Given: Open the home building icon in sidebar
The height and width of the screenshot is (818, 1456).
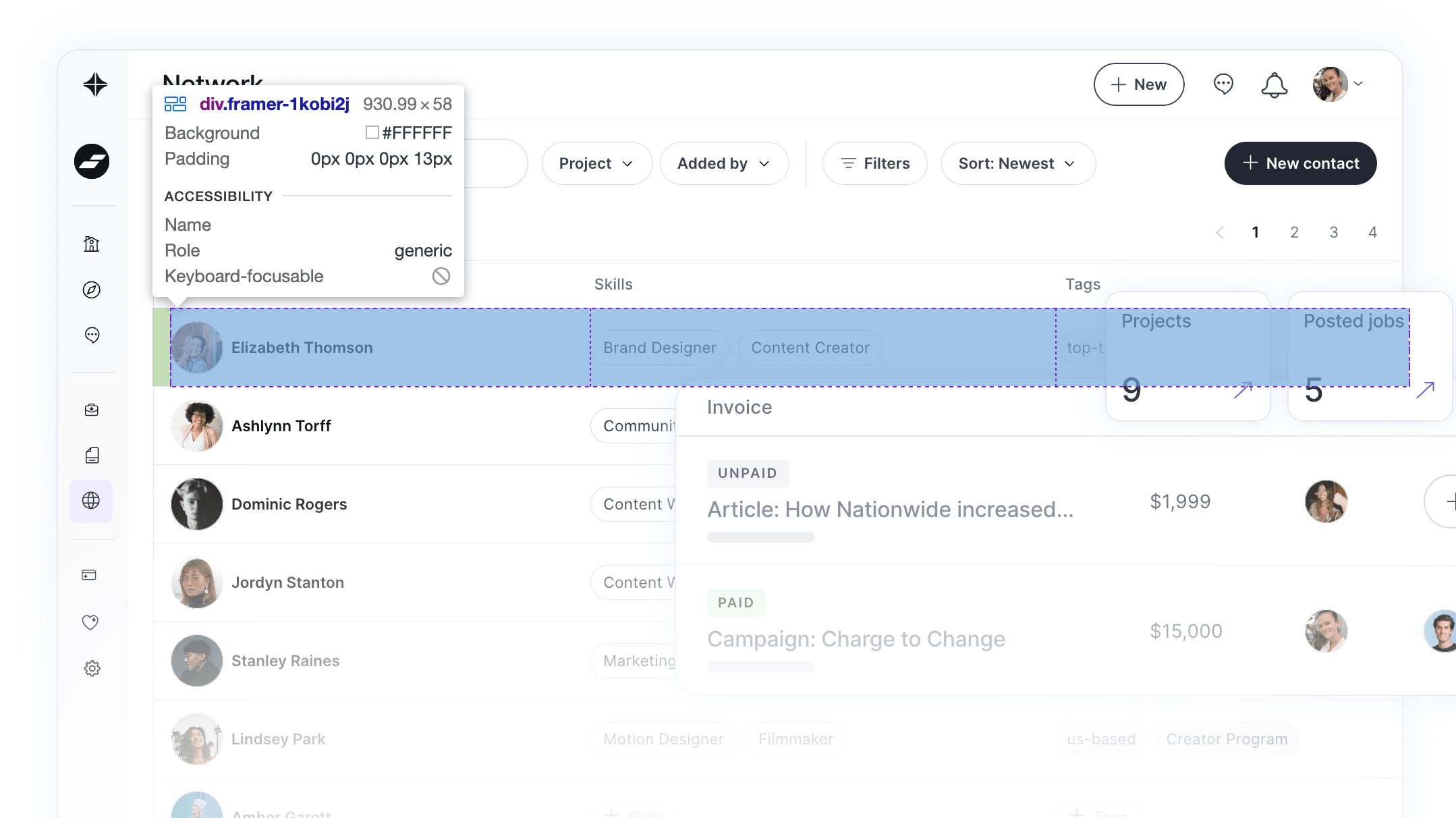Looking at the screenshot, I should pyautogui.click(x=92, y=244).
